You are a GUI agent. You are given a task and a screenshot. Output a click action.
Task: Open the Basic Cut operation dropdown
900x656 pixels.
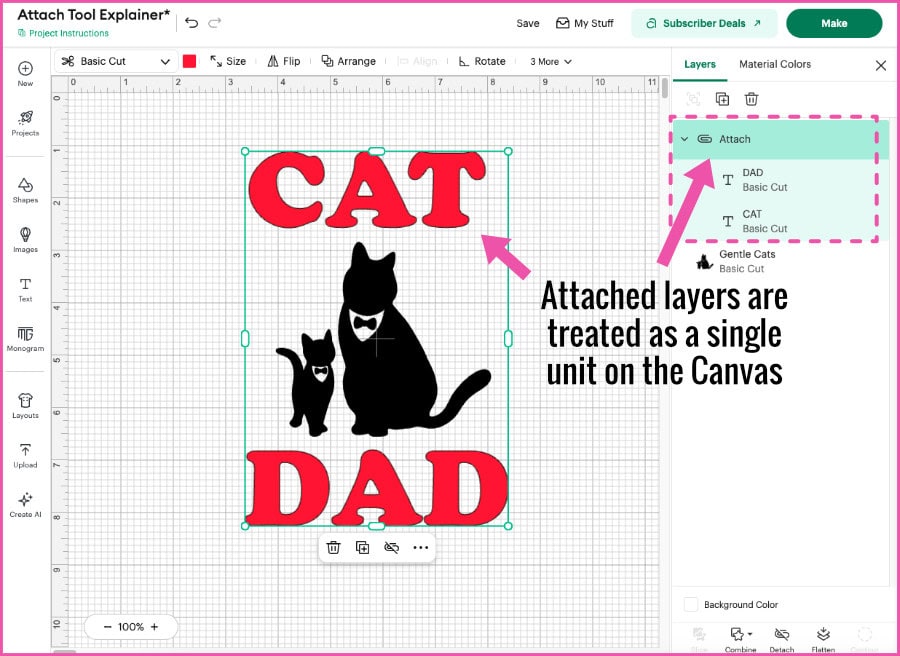[115, 61]
